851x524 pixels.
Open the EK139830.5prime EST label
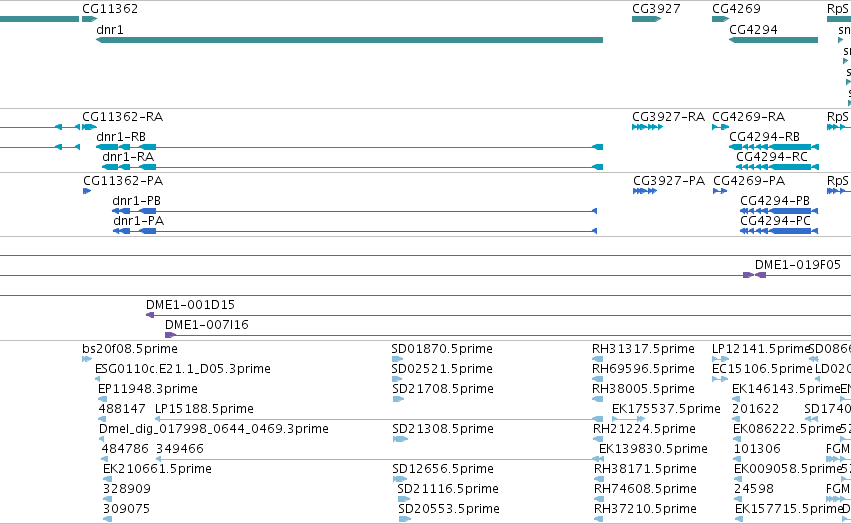click(x=653, y=449)
